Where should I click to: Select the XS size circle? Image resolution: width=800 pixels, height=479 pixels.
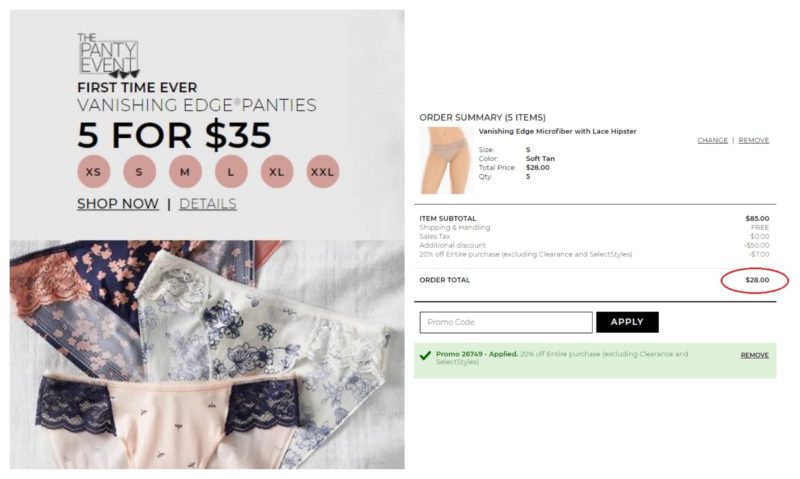point(93,172)
